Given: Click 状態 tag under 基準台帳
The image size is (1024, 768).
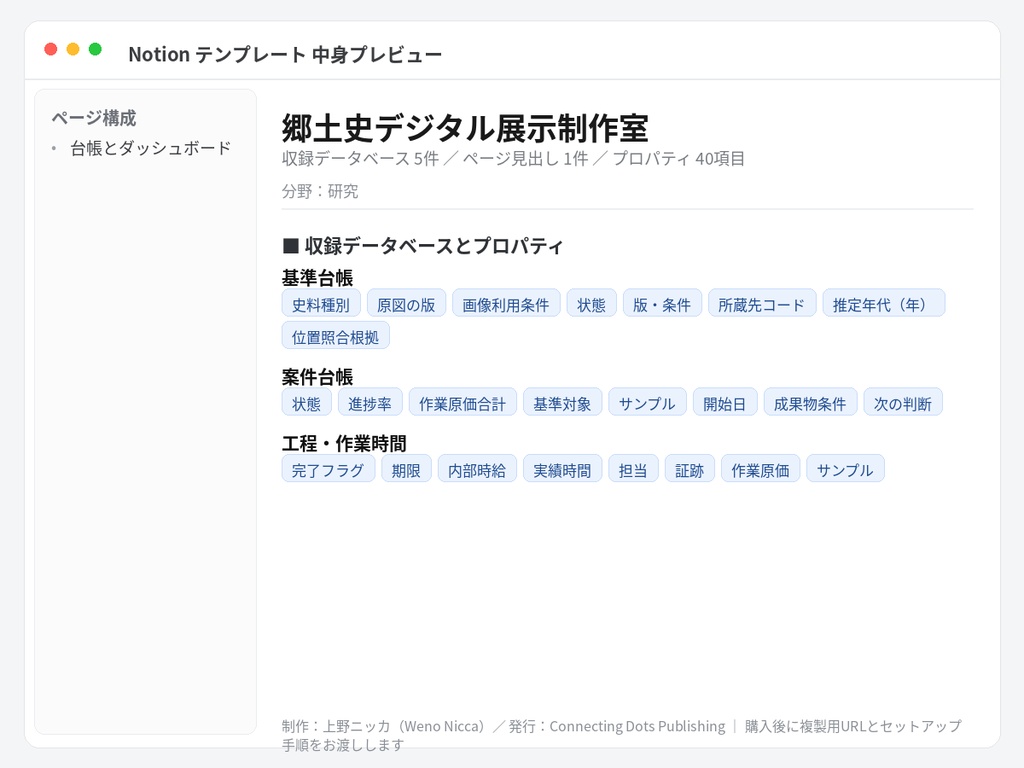Looking at the screenshot, I should click(592, 303).
